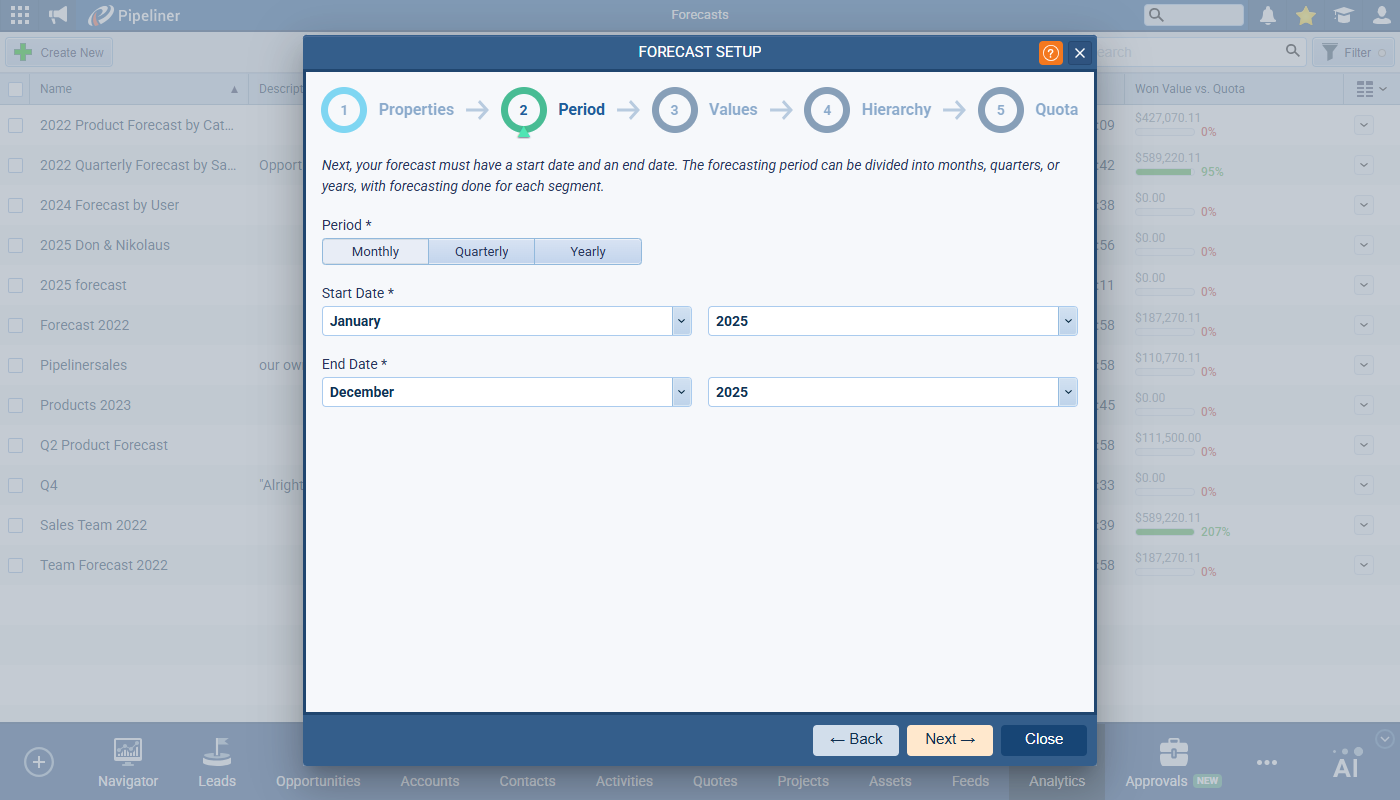The width and height of the screenshot is (1400, 800).
Task: Open the Navigator dashboard icon
Action: (128, 751)
